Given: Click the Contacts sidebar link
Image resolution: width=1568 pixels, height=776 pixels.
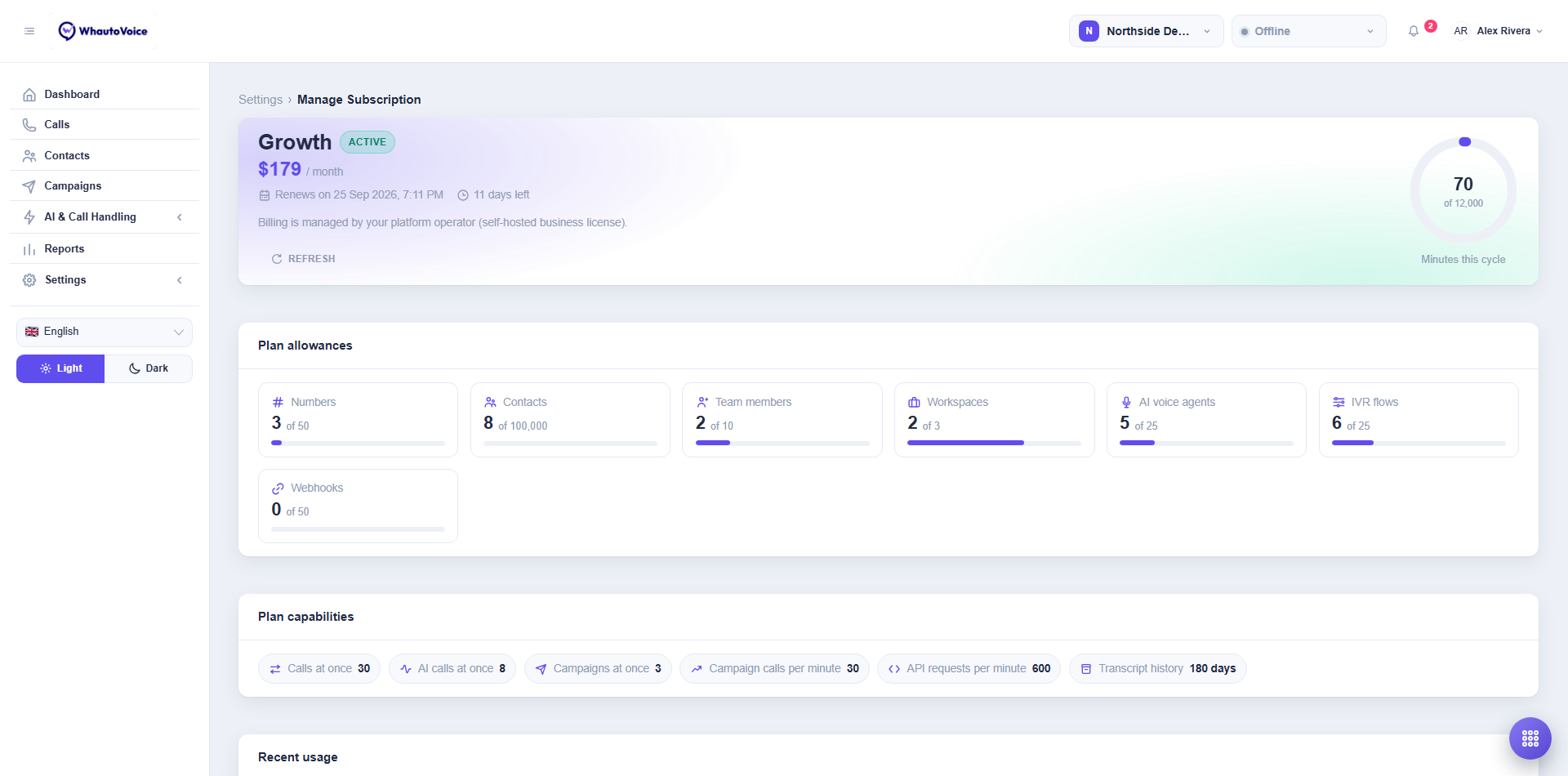Looking at the screenshot, I should point(105,156).
